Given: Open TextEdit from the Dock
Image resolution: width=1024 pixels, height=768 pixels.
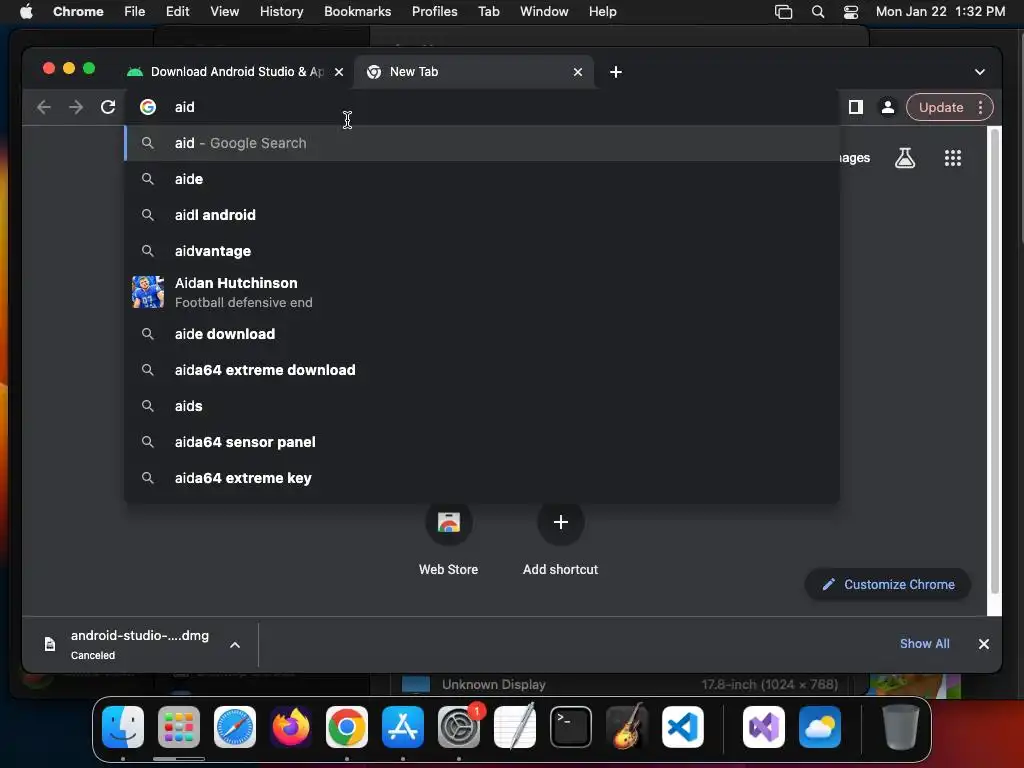Looking at the screenshot, I should pyautogui.click(x=515, y=727).
